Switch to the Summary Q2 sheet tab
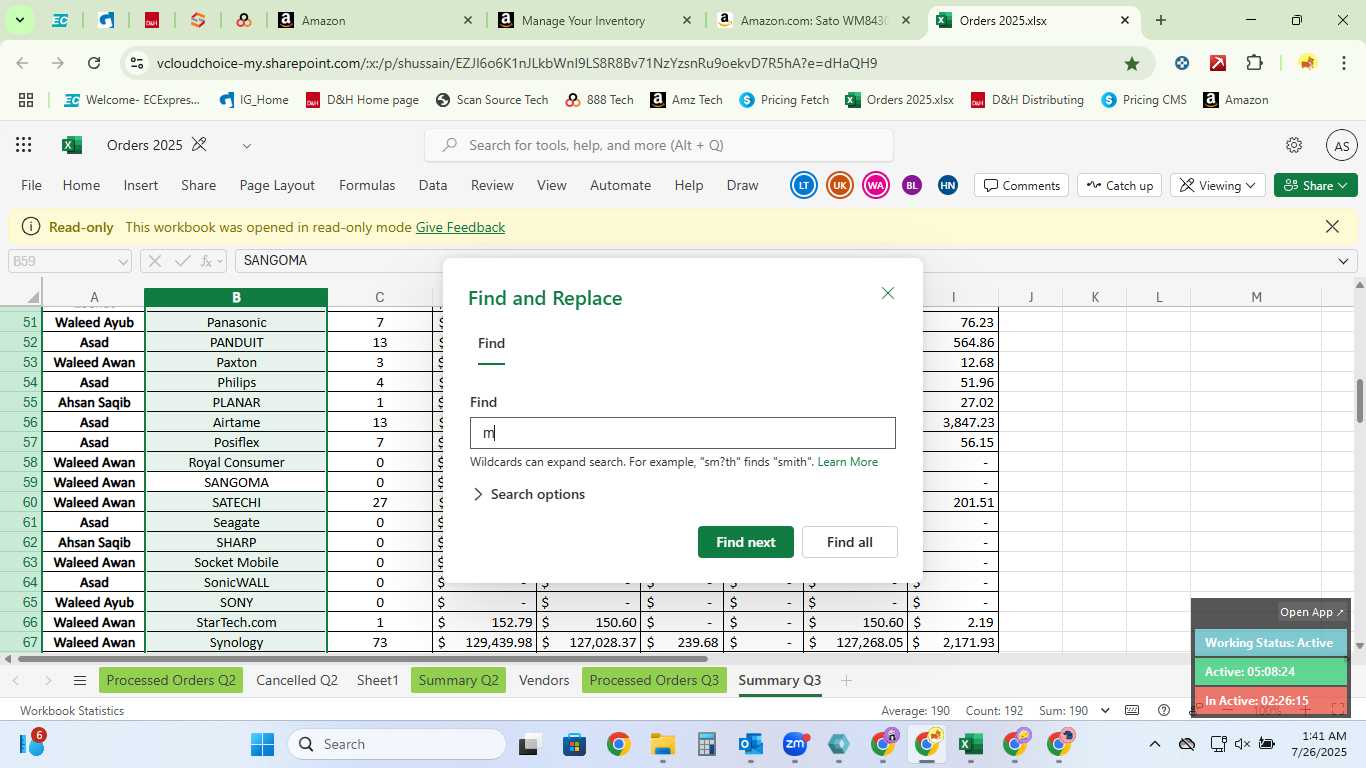The width and height of the screenshot is (1366, 768). point(458,681)
